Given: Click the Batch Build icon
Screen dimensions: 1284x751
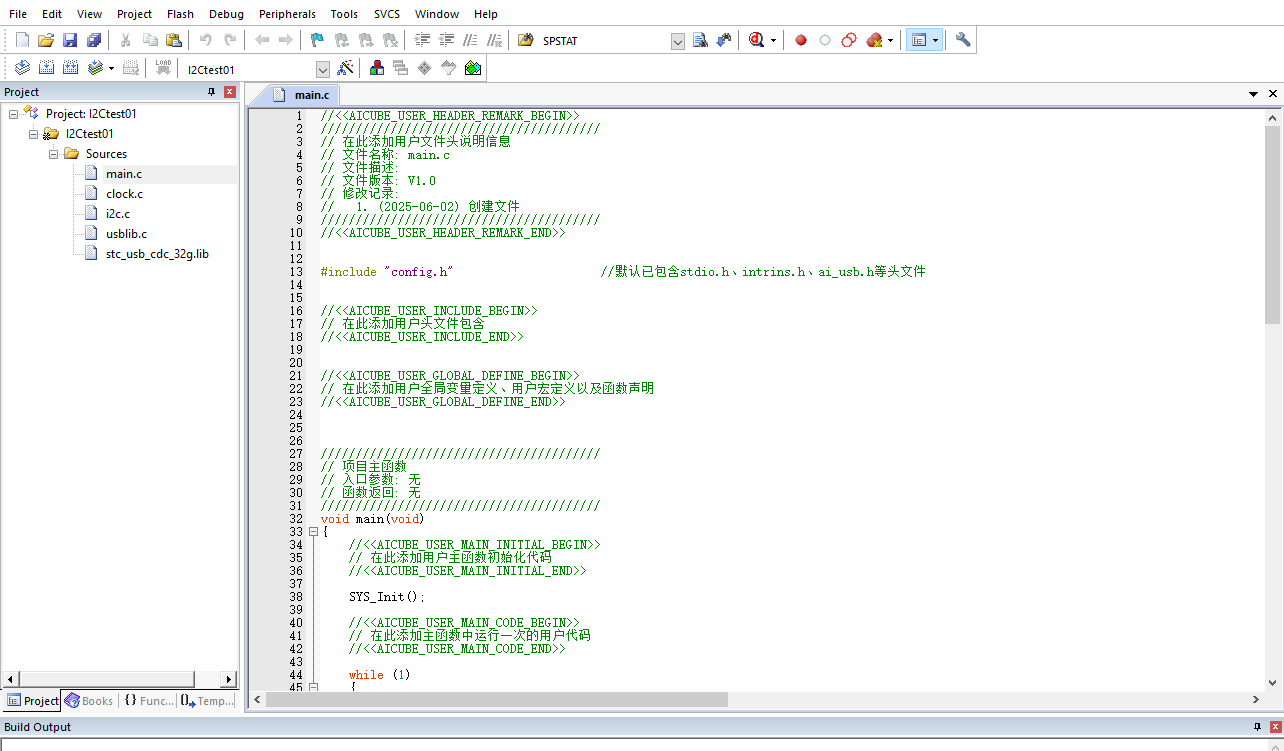Looking at the screenshot, I should pos(95,68).
